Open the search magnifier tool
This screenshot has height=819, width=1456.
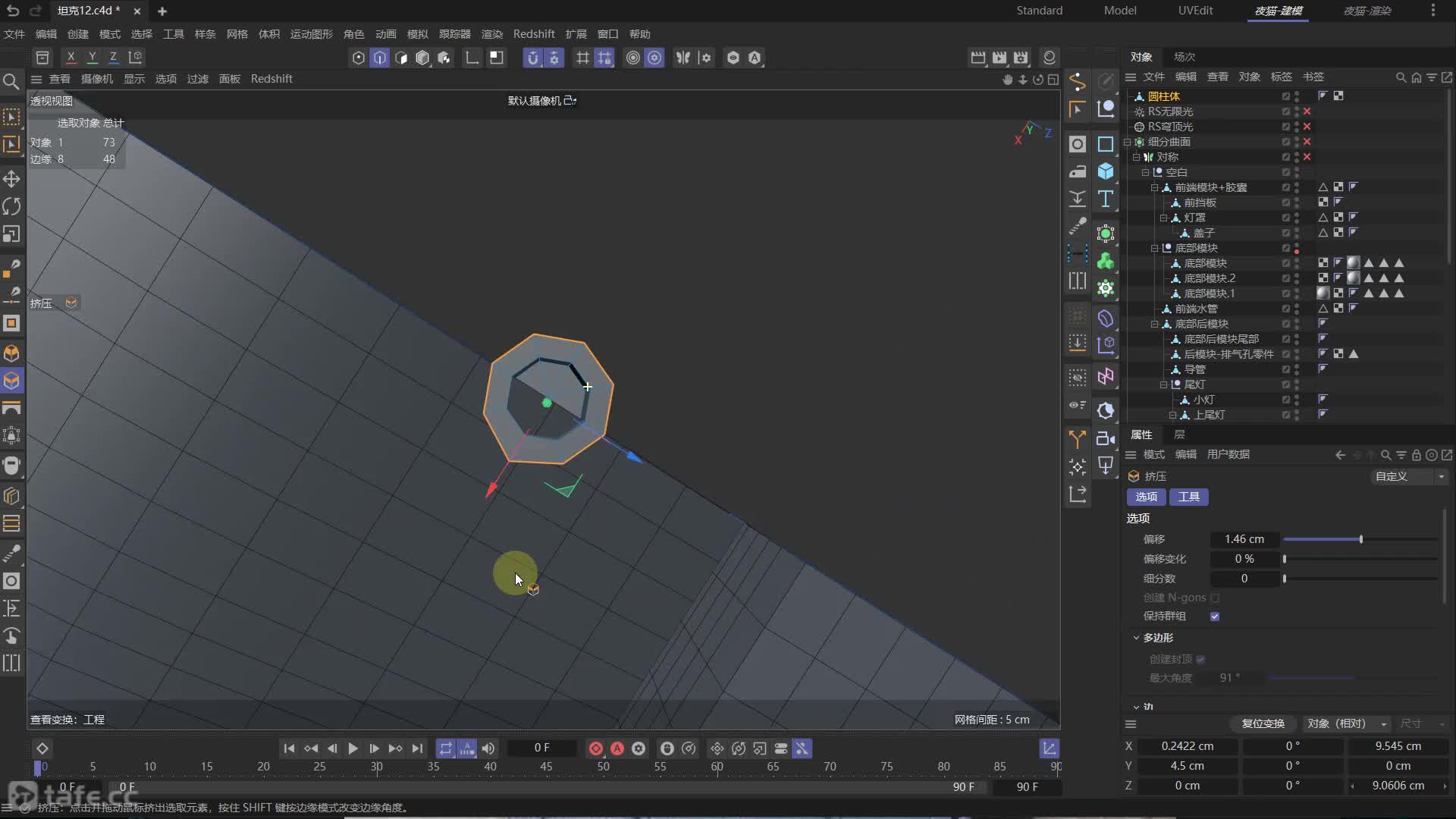coord(11,81)
